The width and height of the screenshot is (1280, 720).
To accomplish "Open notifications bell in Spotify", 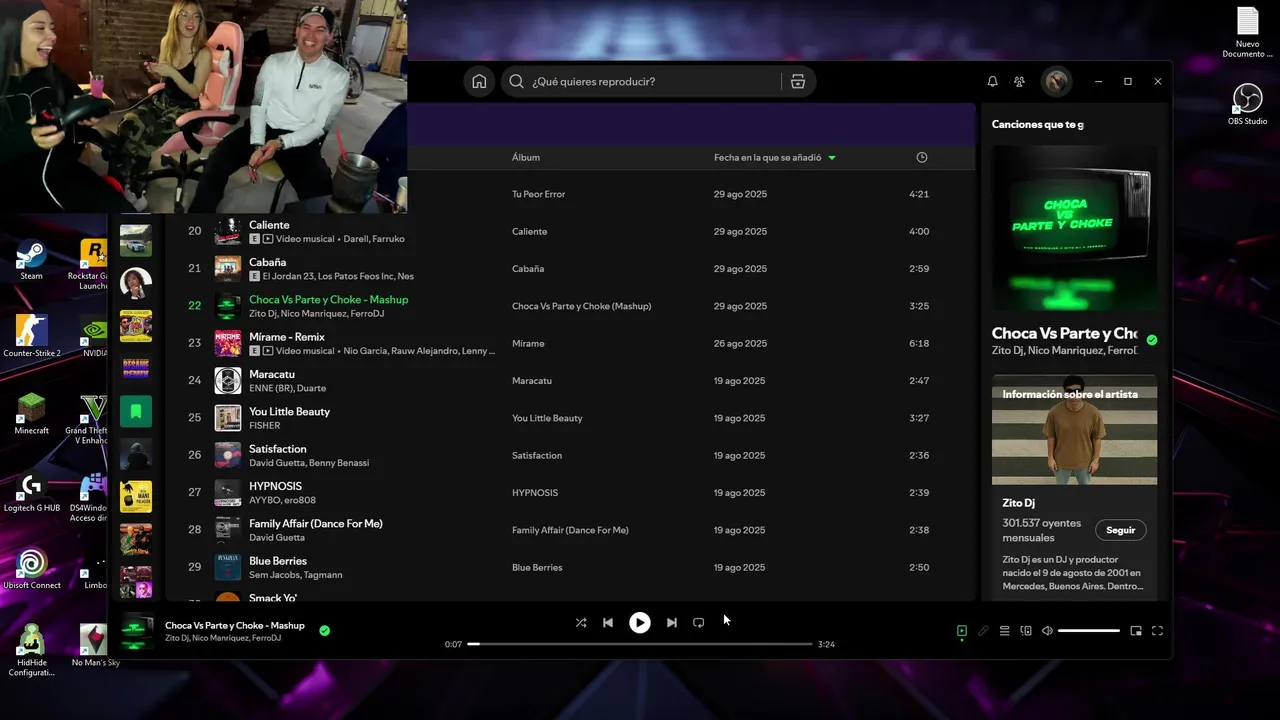I will (x=992, y=82).
